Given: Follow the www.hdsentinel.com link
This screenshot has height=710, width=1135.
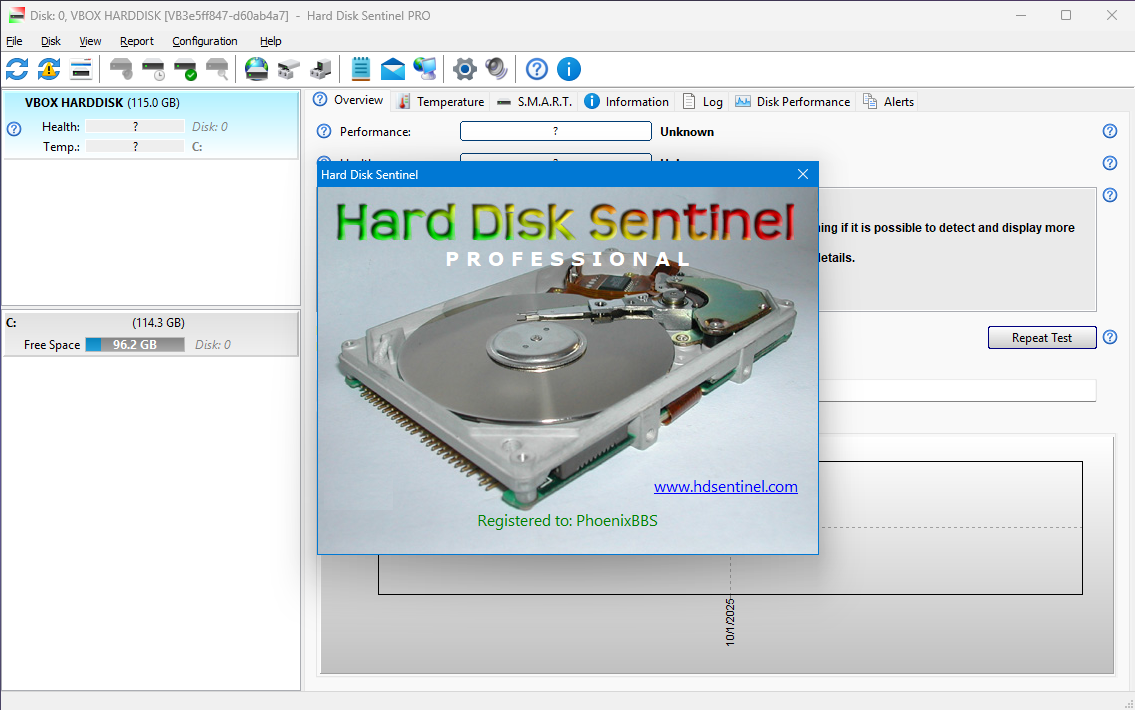Looking at the screenshot, I should 726,487.
